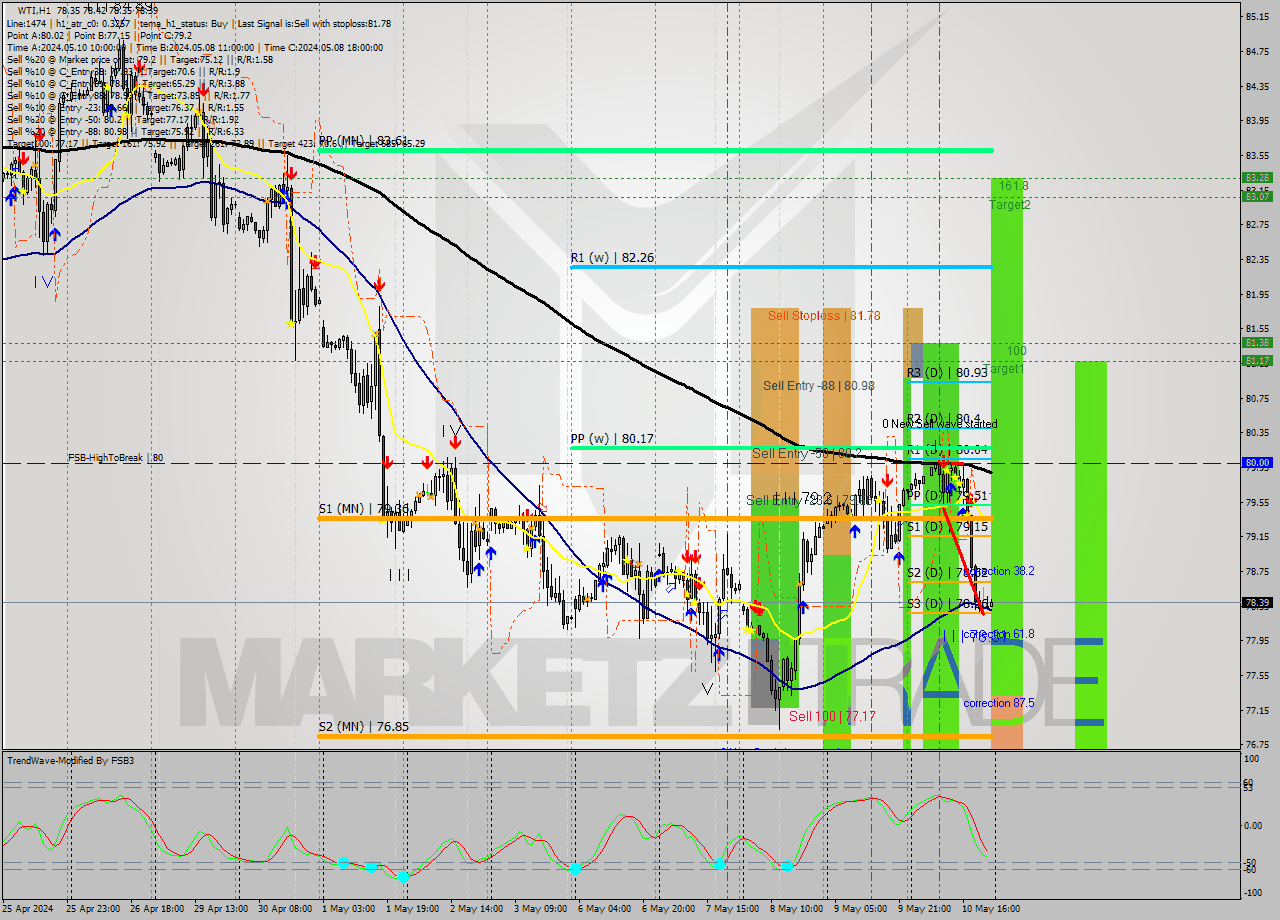Click the 'R2 (D) | 80.4' label
Image resolution: width=1280 pixels, height=920 pixels.
click(x=942, y=419)
